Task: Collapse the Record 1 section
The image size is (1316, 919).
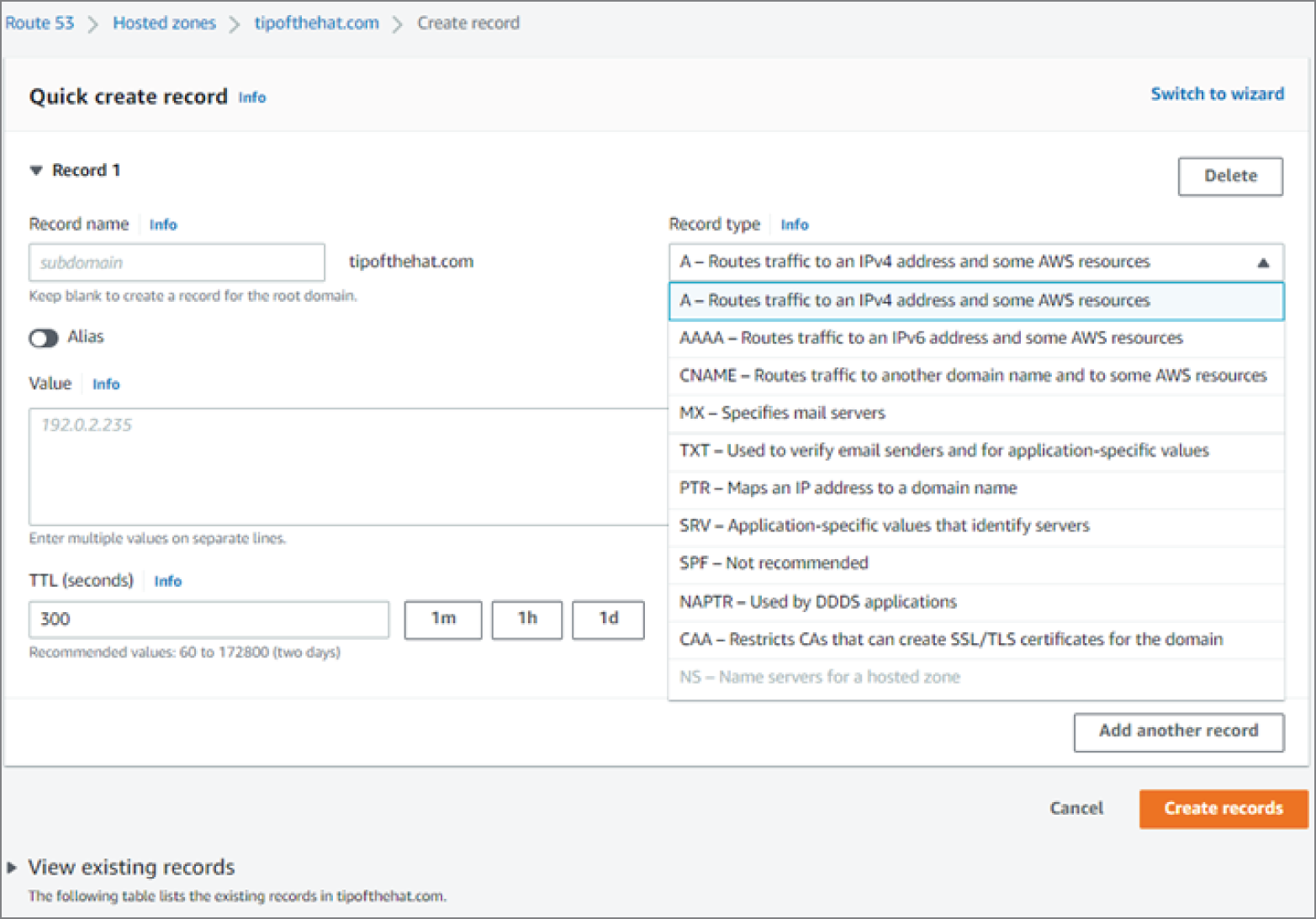Action: pos(36,171)
